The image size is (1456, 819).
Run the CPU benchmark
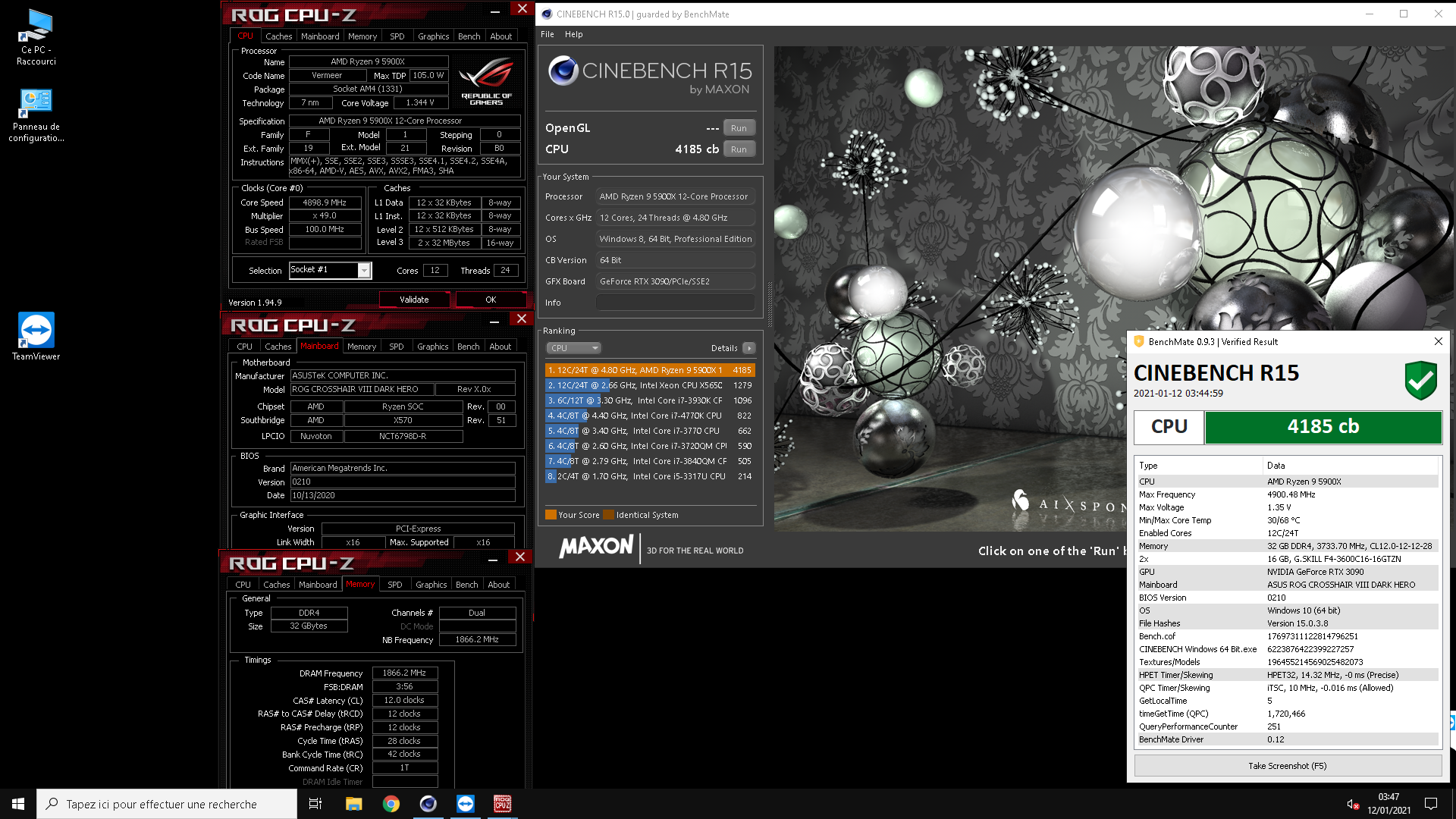tap(739, 149)
